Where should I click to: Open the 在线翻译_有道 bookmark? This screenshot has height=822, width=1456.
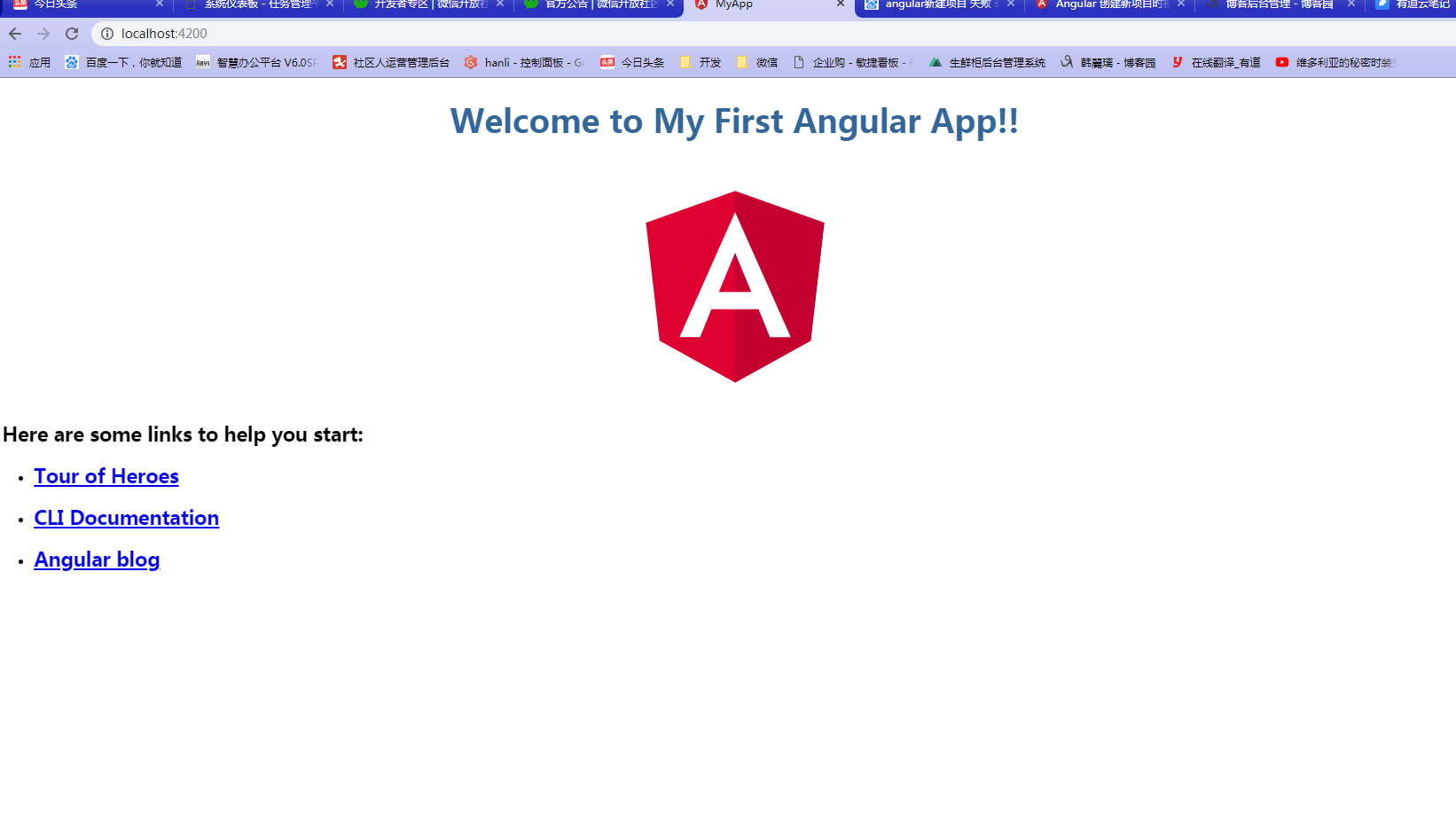[1216, 62]
